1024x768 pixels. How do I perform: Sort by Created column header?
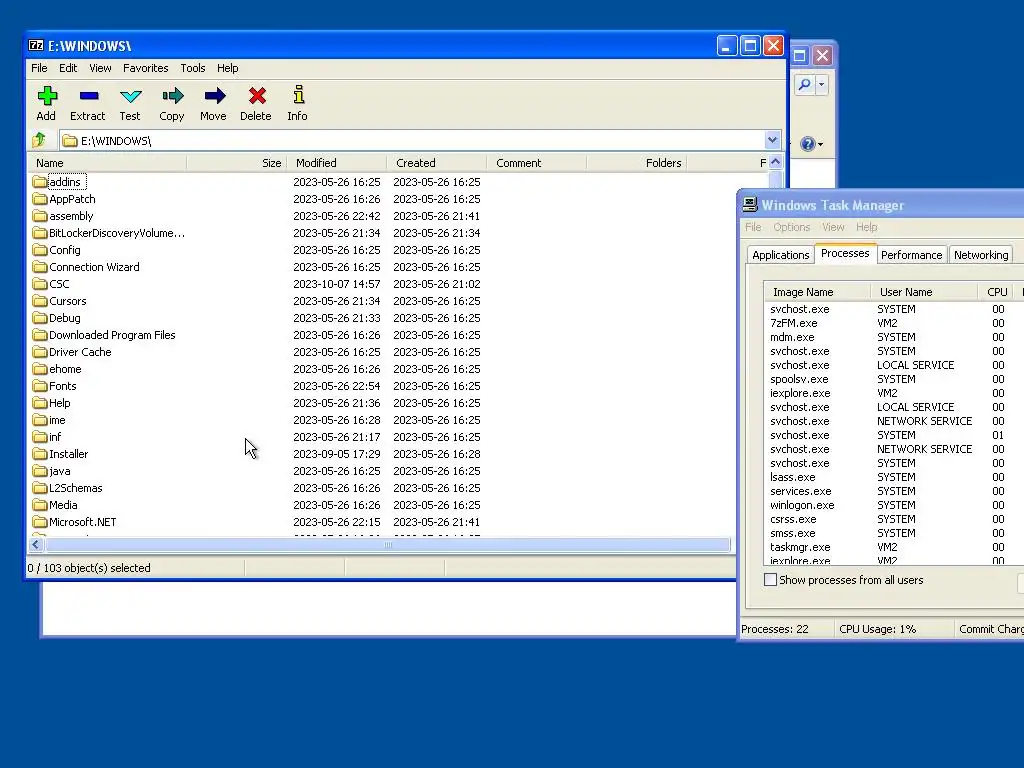pyautogui.click(x=437, y=163)
